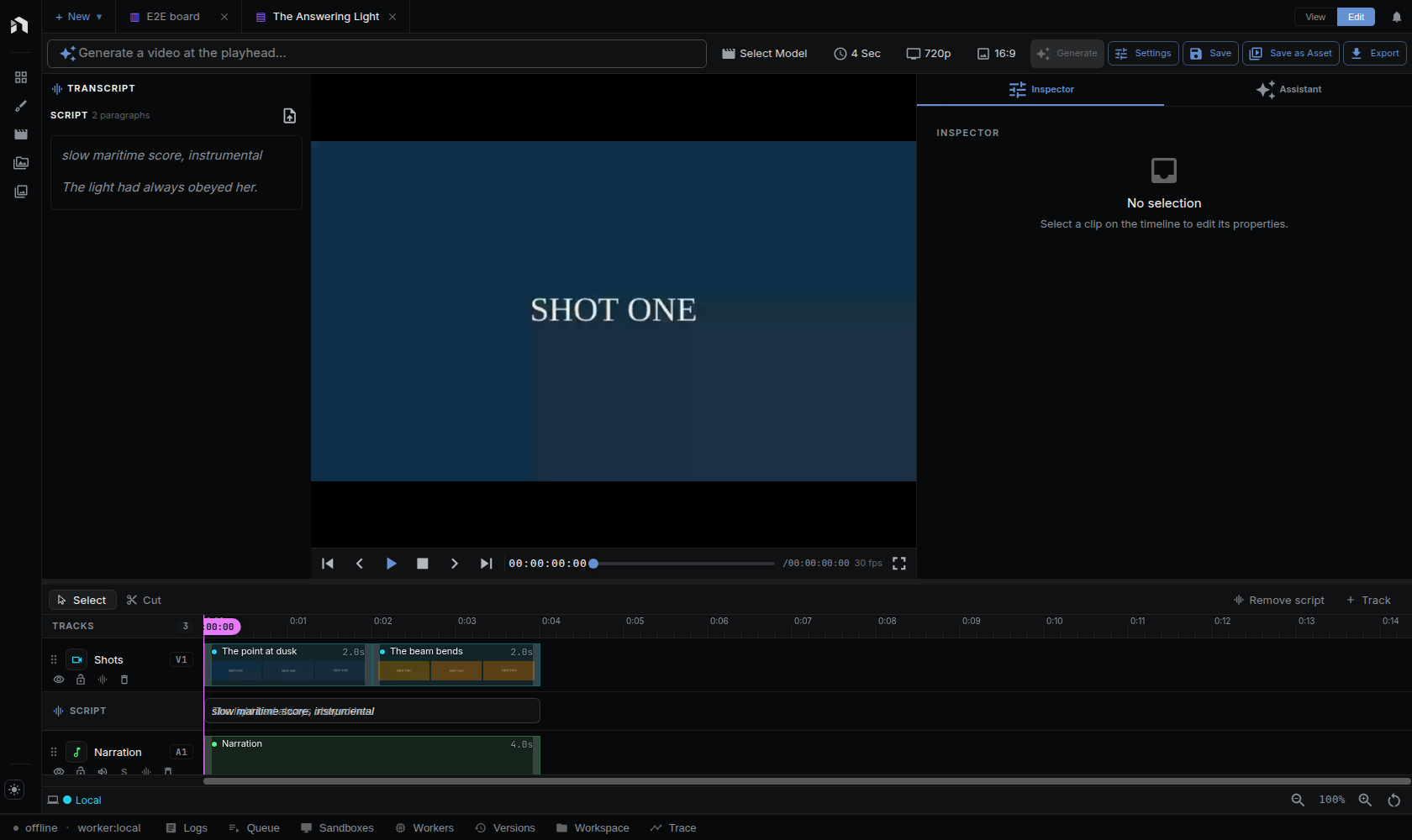Step back one frame
The width and height of the screenshot is (1412, 840).
tap(360, 564)
